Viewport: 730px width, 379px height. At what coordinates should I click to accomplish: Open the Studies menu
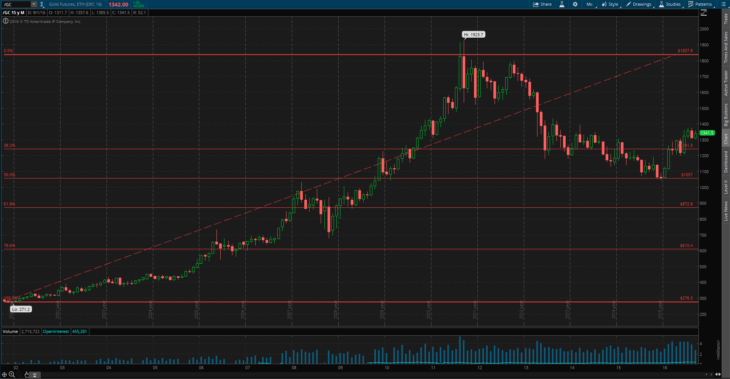point(670,4)
